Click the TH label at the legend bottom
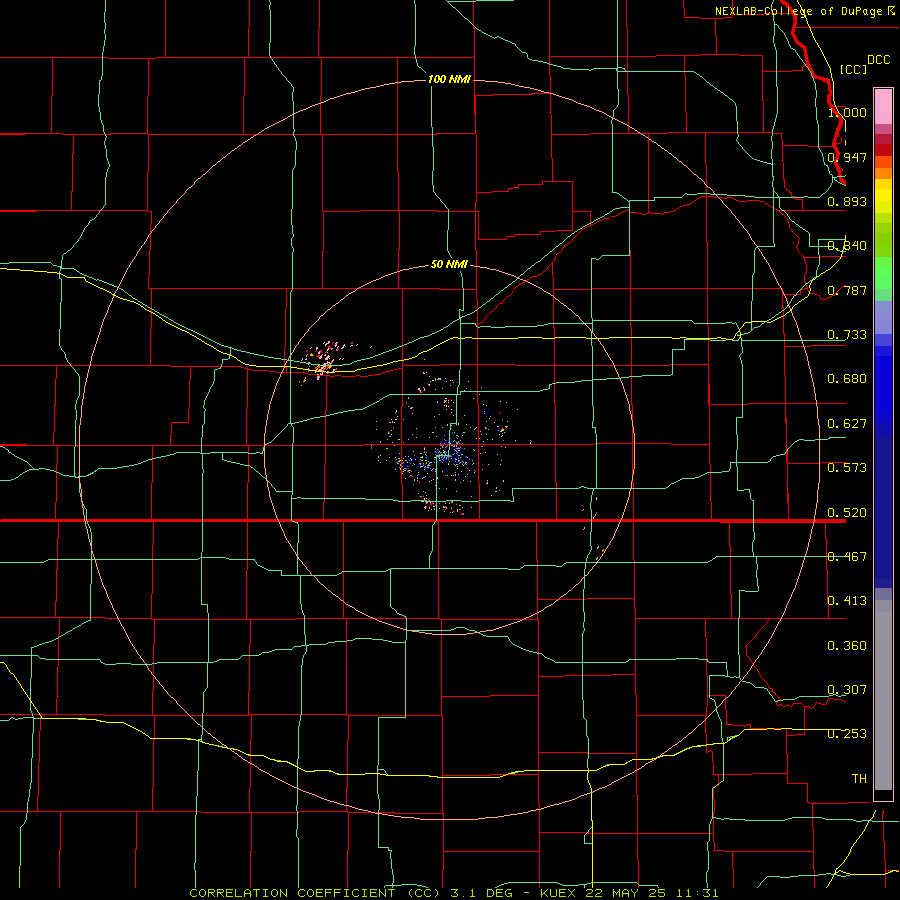 pyautogui.click(x=859, y=779)
